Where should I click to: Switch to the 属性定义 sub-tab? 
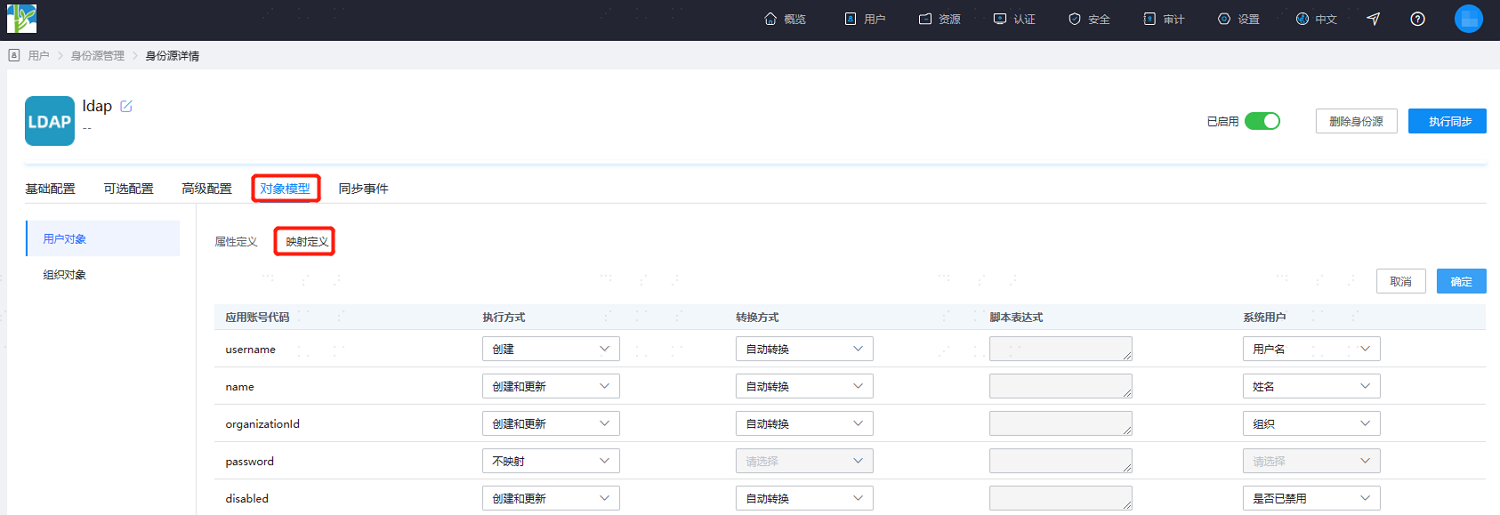point(236,242)
